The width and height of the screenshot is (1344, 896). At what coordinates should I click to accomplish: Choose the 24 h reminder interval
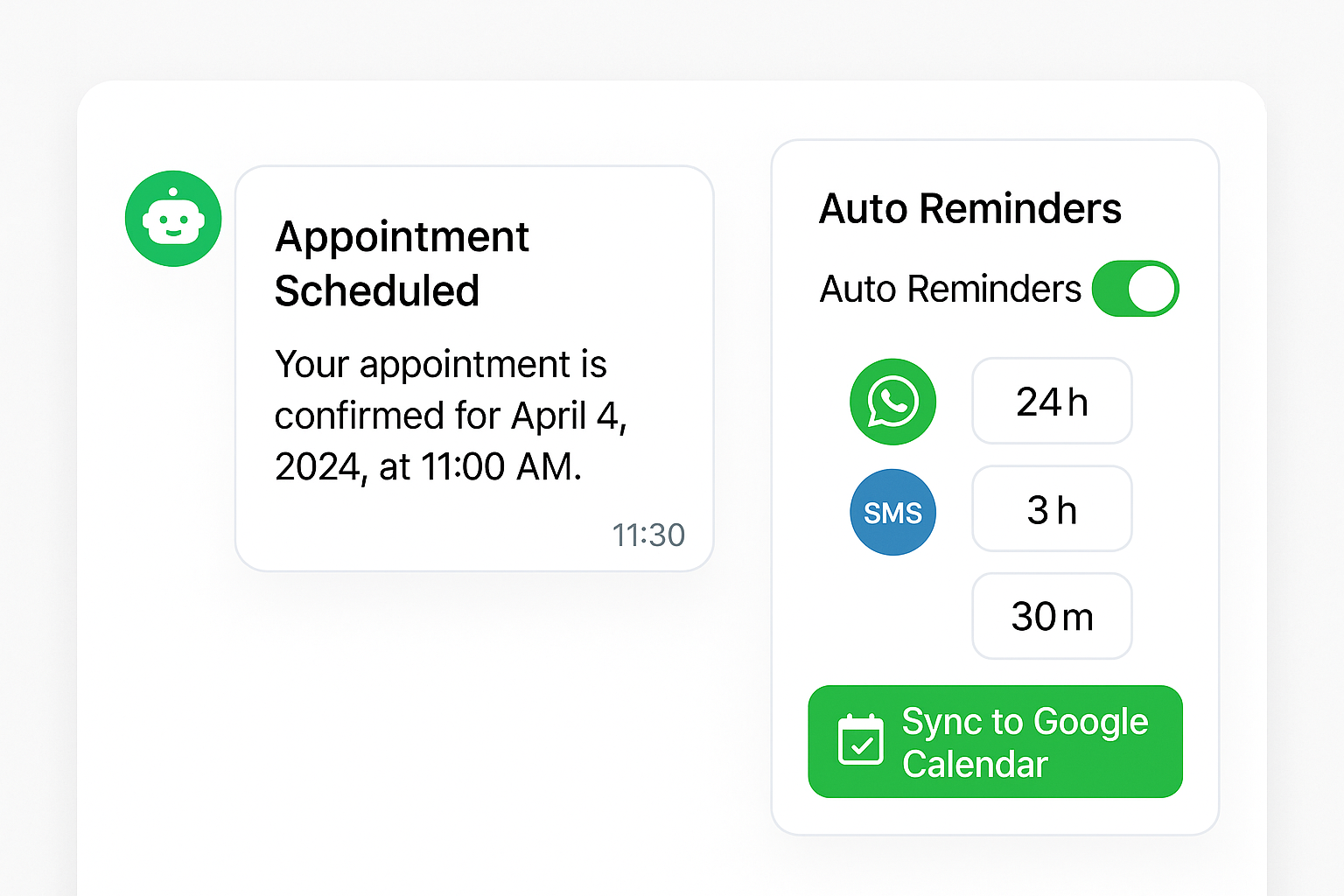tap(1052, 402)
